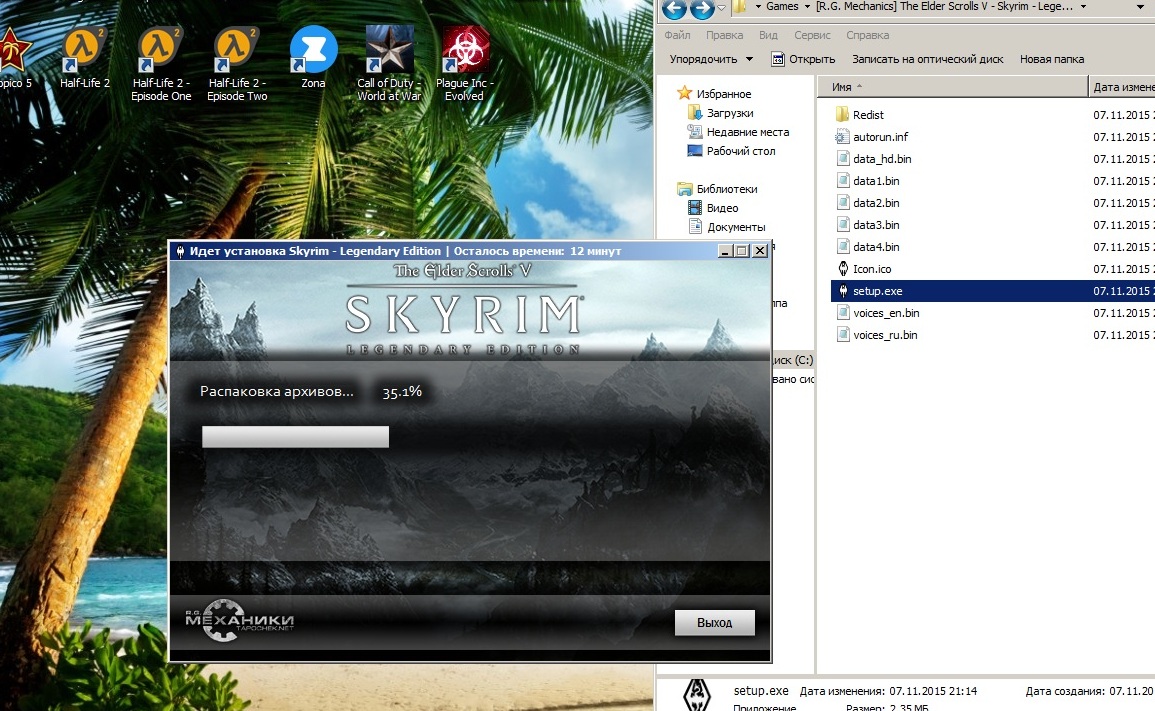This screenshot has height=711, width=1155.
Task: Click the Библиотеки icon in sidebar
Action: coord(684,189)
